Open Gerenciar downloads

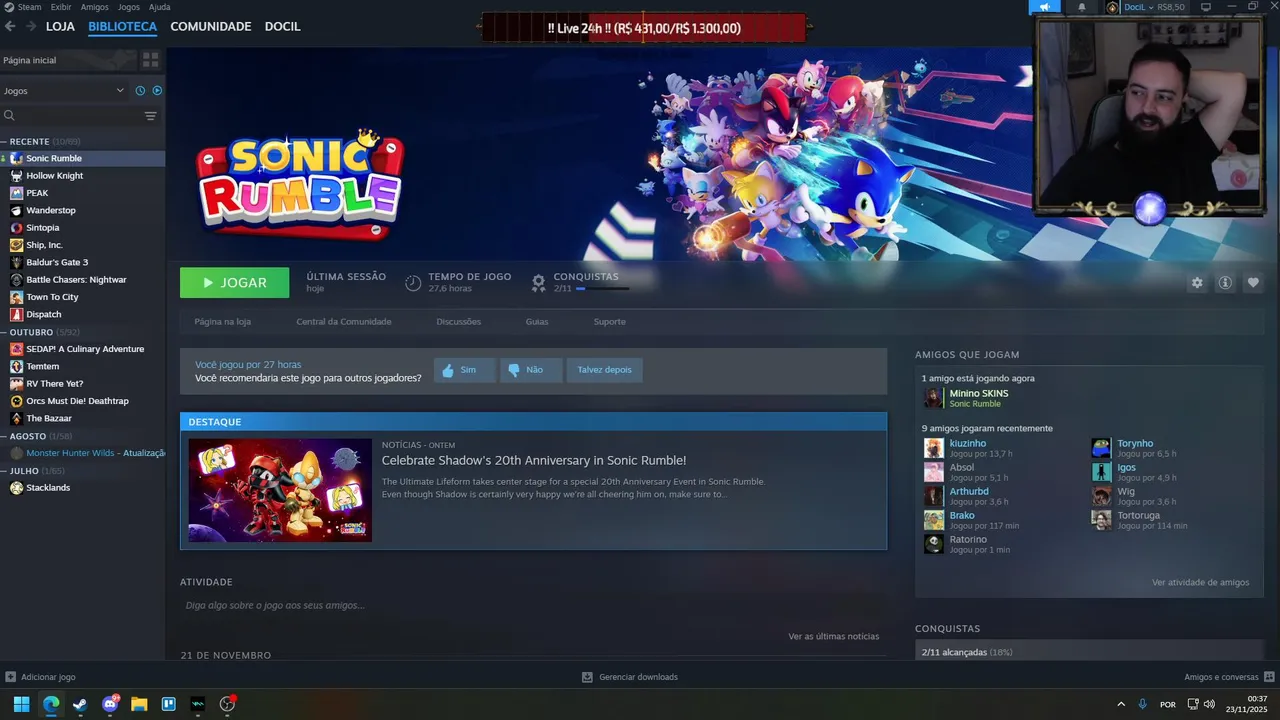coord(630,677)
